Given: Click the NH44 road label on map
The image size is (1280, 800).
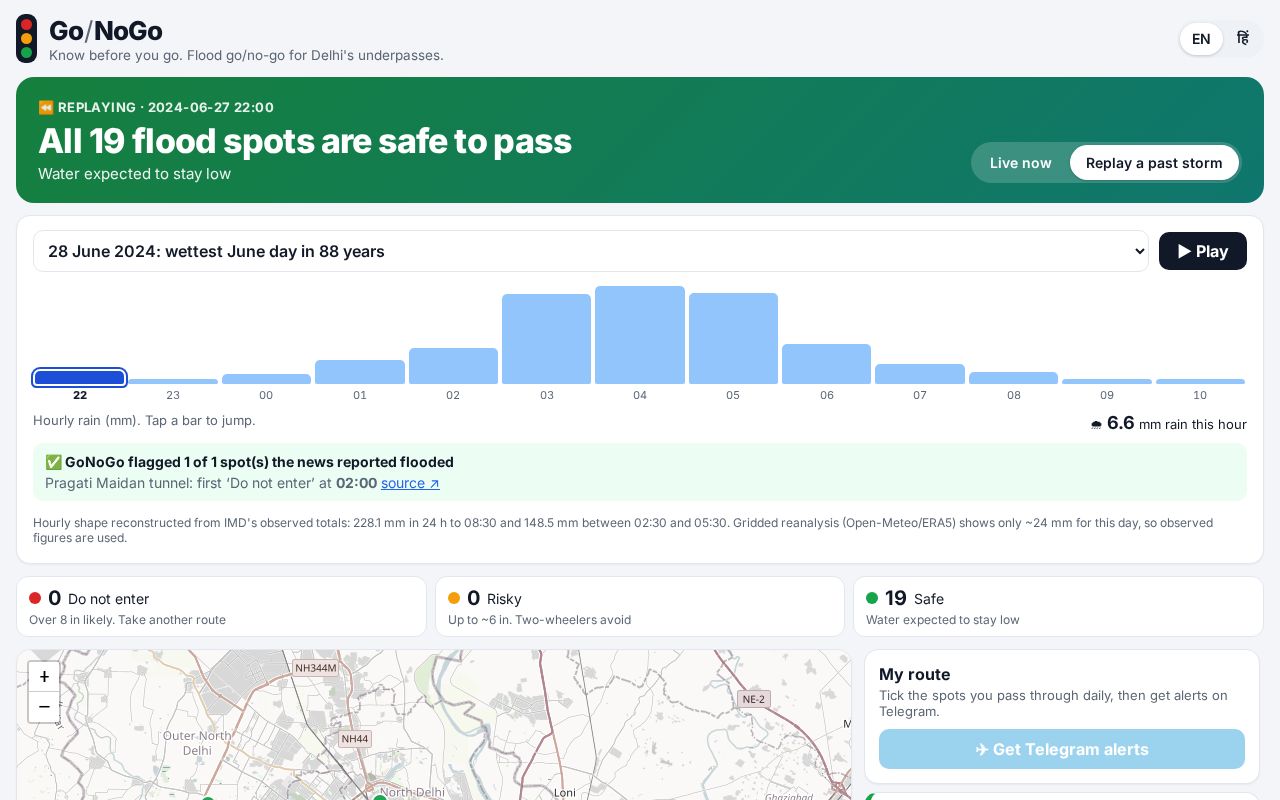Looking at the screenshot, I should pos(355,739).
